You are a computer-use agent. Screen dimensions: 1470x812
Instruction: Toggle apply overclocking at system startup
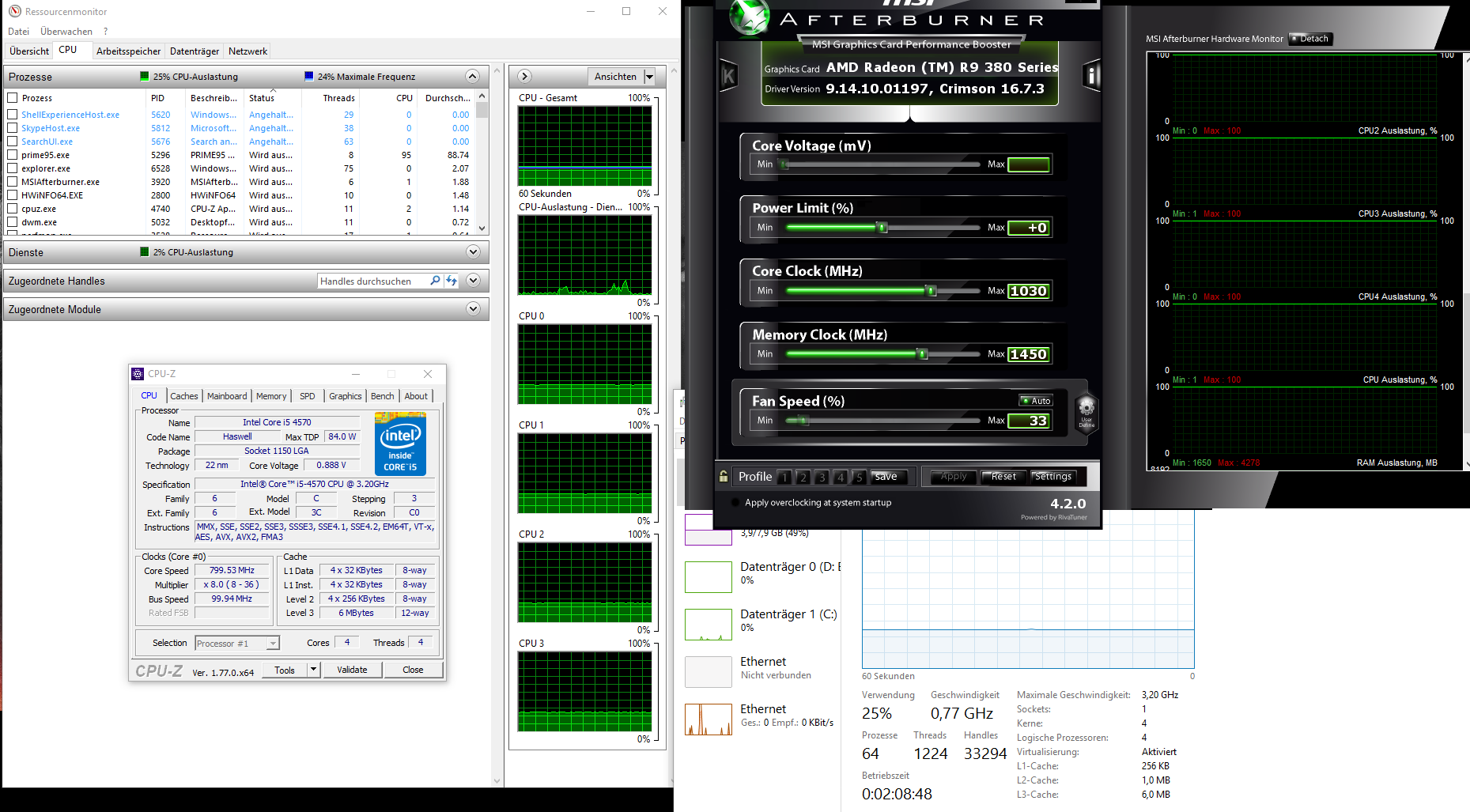[x=735, y=502]
